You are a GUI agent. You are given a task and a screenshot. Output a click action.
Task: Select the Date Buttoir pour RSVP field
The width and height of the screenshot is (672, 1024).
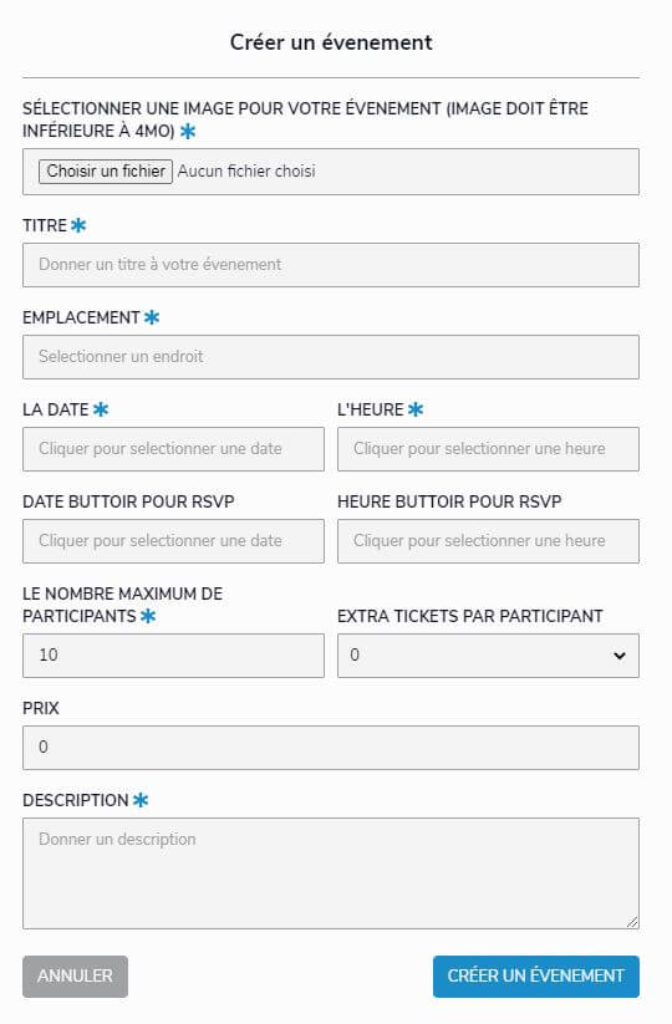[173, 541]
